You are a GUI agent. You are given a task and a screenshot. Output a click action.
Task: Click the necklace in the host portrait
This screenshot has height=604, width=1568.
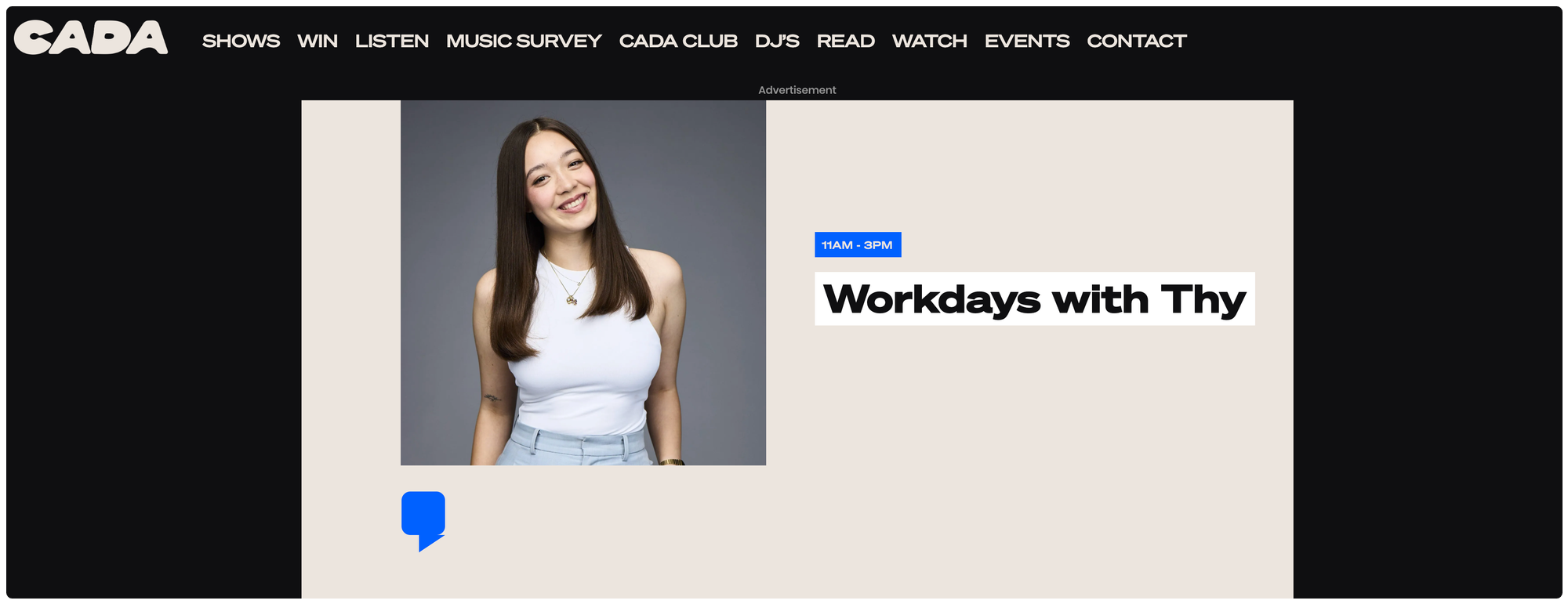(x=571, y=286)
